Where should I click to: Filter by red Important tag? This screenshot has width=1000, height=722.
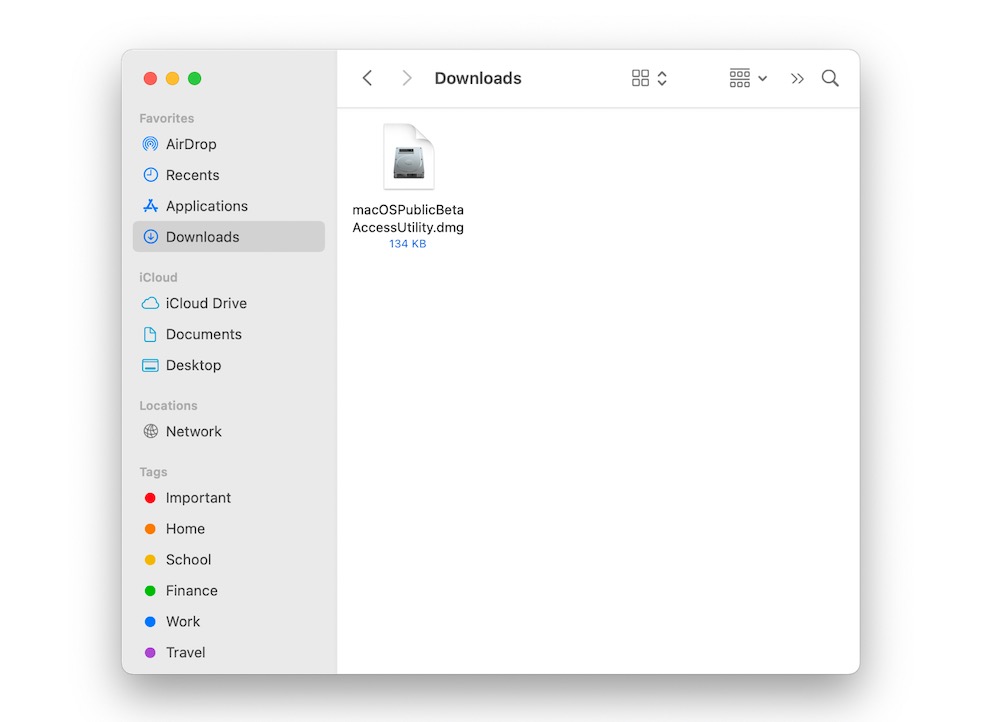(198, 498)
